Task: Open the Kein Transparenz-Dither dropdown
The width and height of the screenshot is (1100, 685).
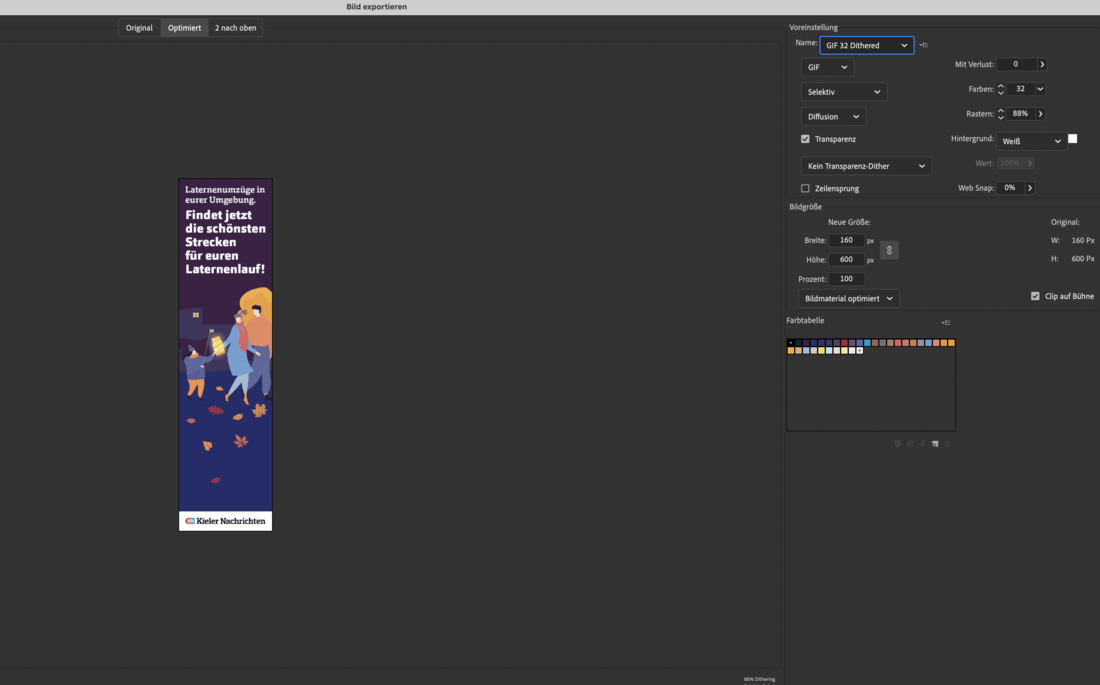Action: point(866,166)
